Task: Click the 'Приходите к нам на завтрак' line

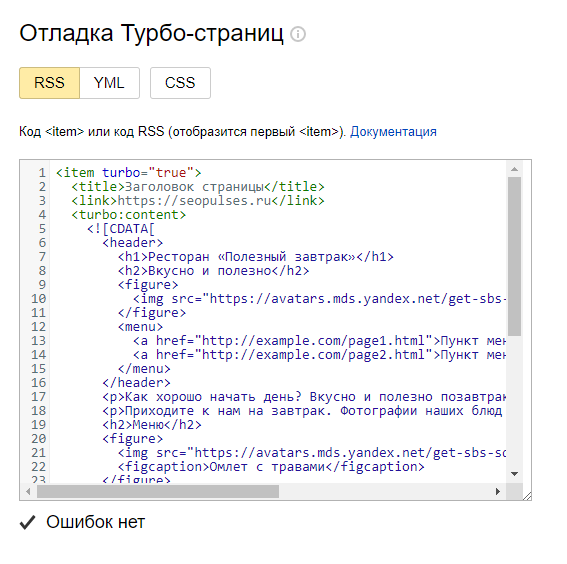Action: tap(302, 411)
